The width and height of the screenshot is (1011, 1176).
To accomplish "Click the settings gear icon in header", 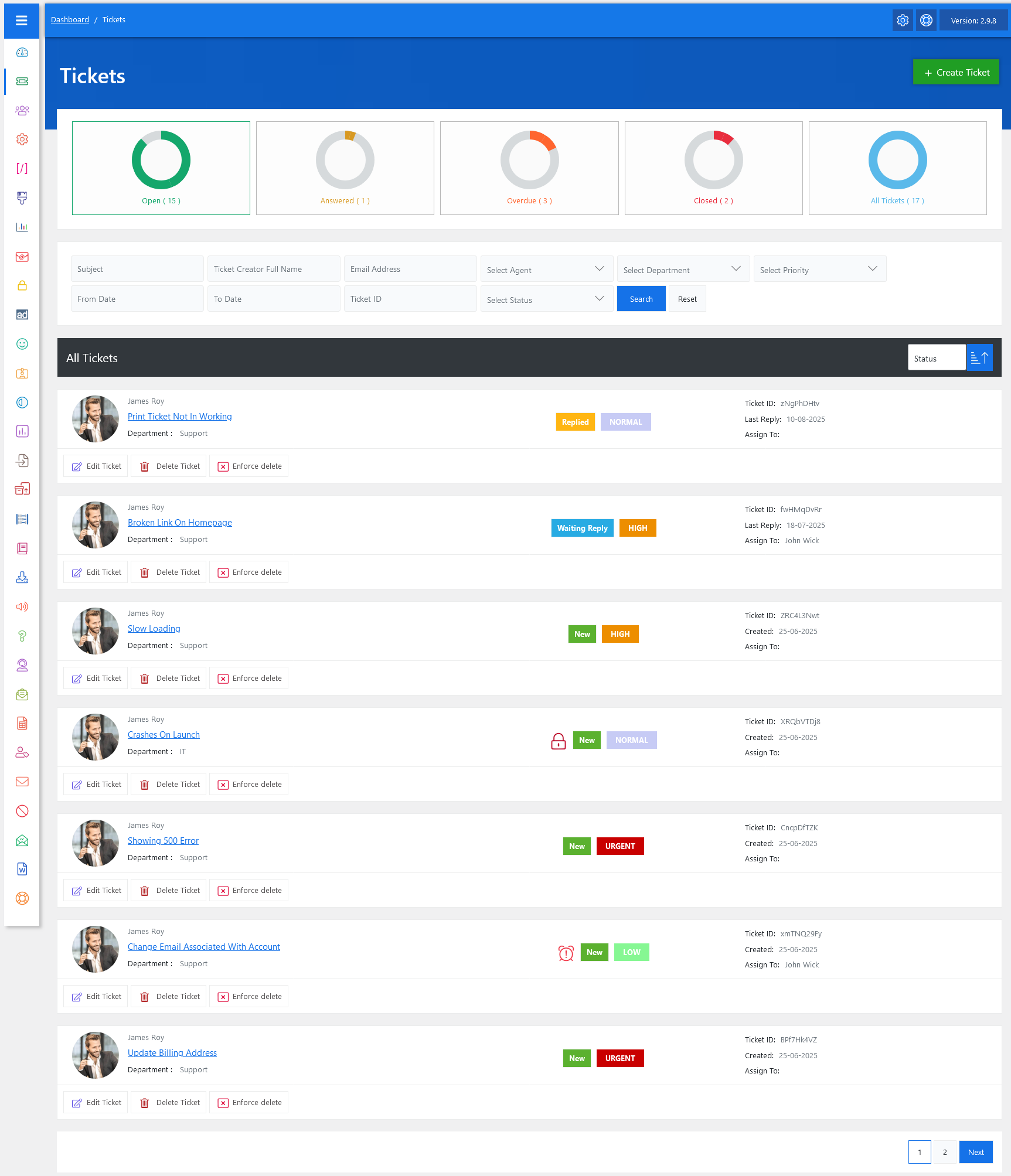I will 903,21.
